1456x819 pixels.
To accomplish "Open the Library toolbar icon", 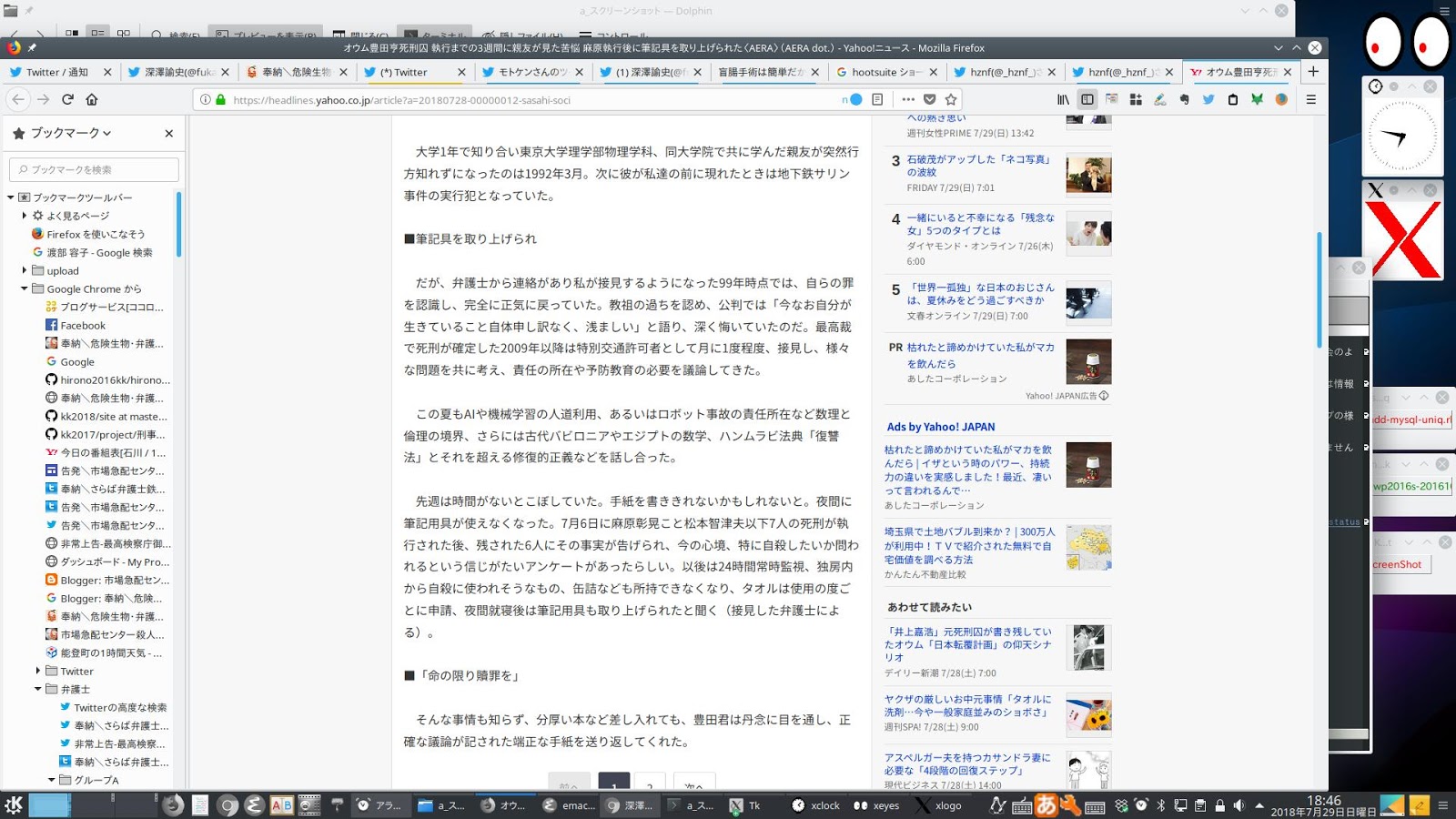I will click(1063, 99).
